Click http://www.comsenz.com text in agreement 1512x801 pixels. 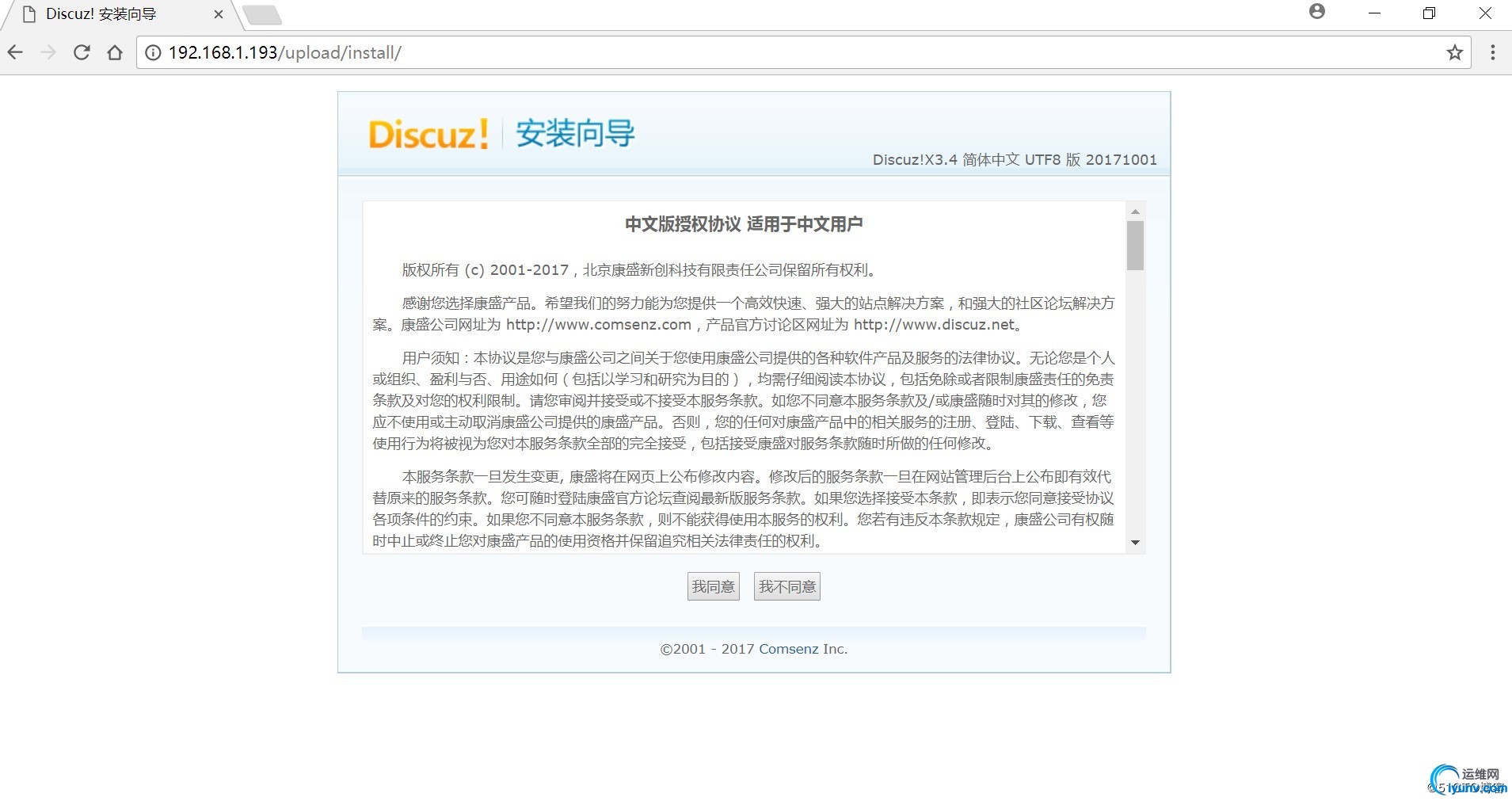pos(599,325)
